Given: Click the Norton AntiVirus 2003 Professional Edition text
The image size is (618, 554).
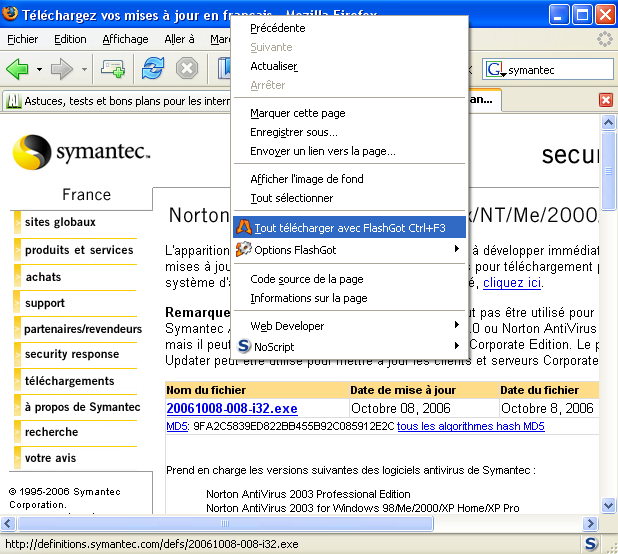Looking at the screenshot, I should 308,494.
